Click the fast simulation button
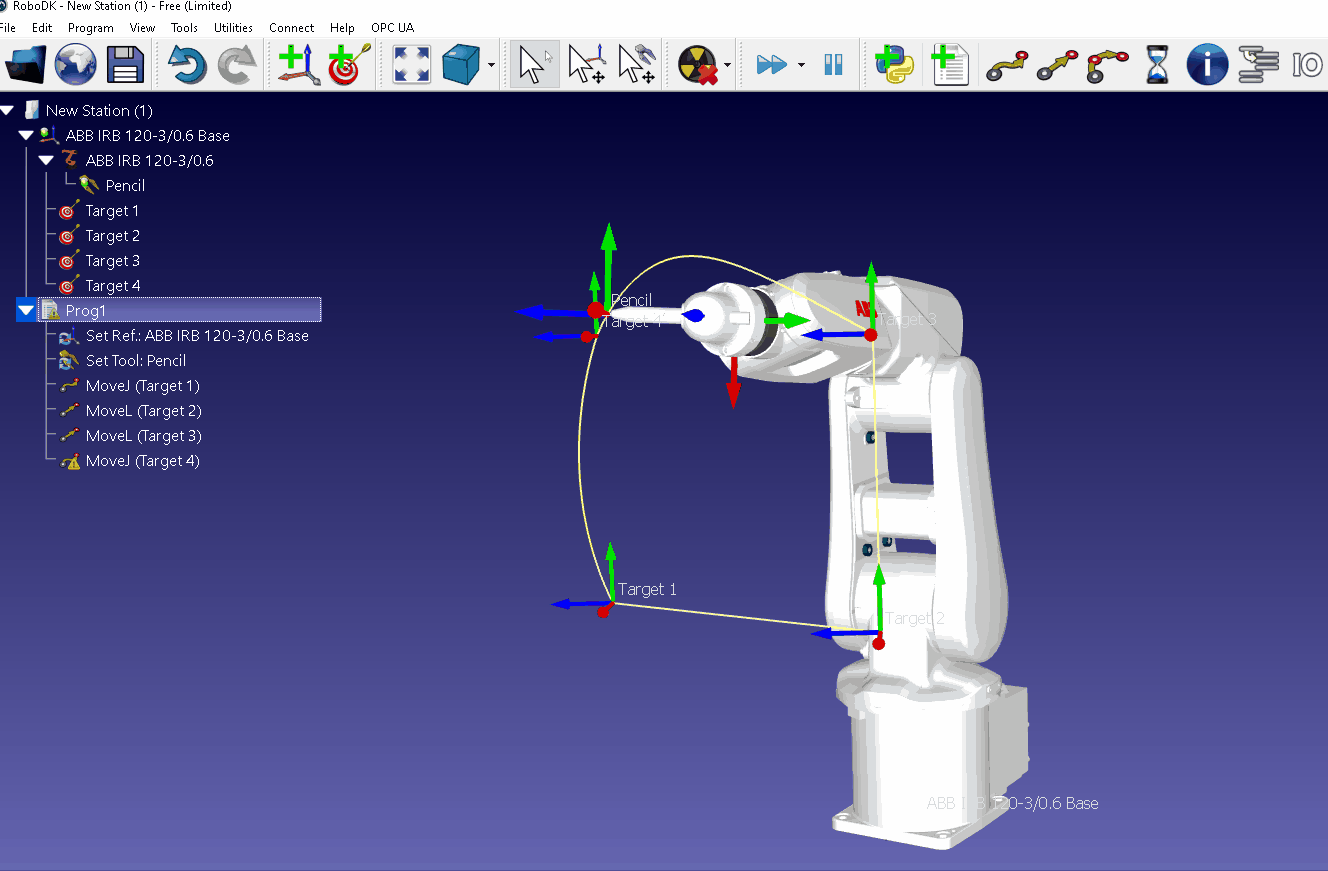Viewport: 1328px width, 871px height. (771, 65)
